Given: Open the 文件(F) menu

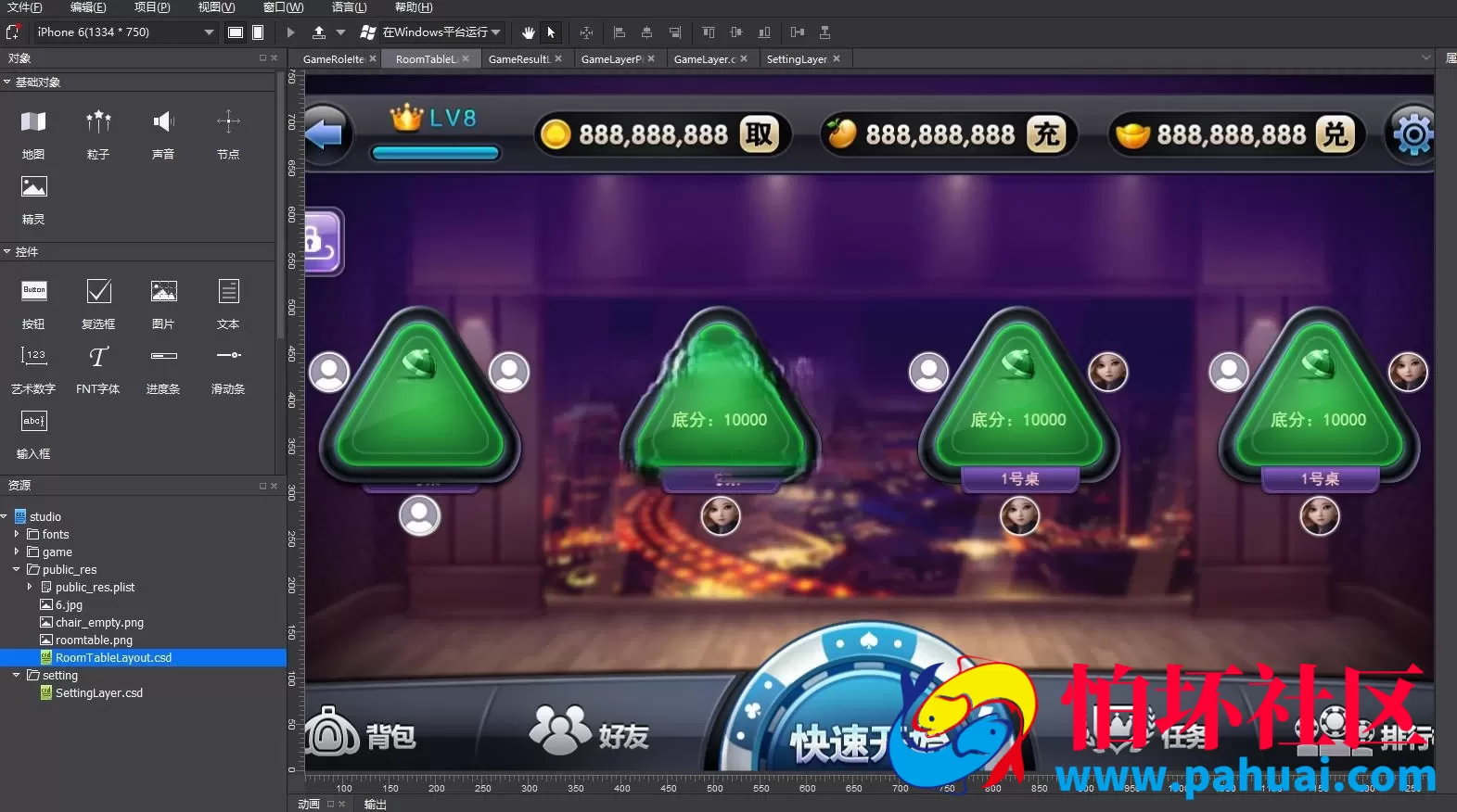Looking at the screenshot, I should tap(25, 6).
